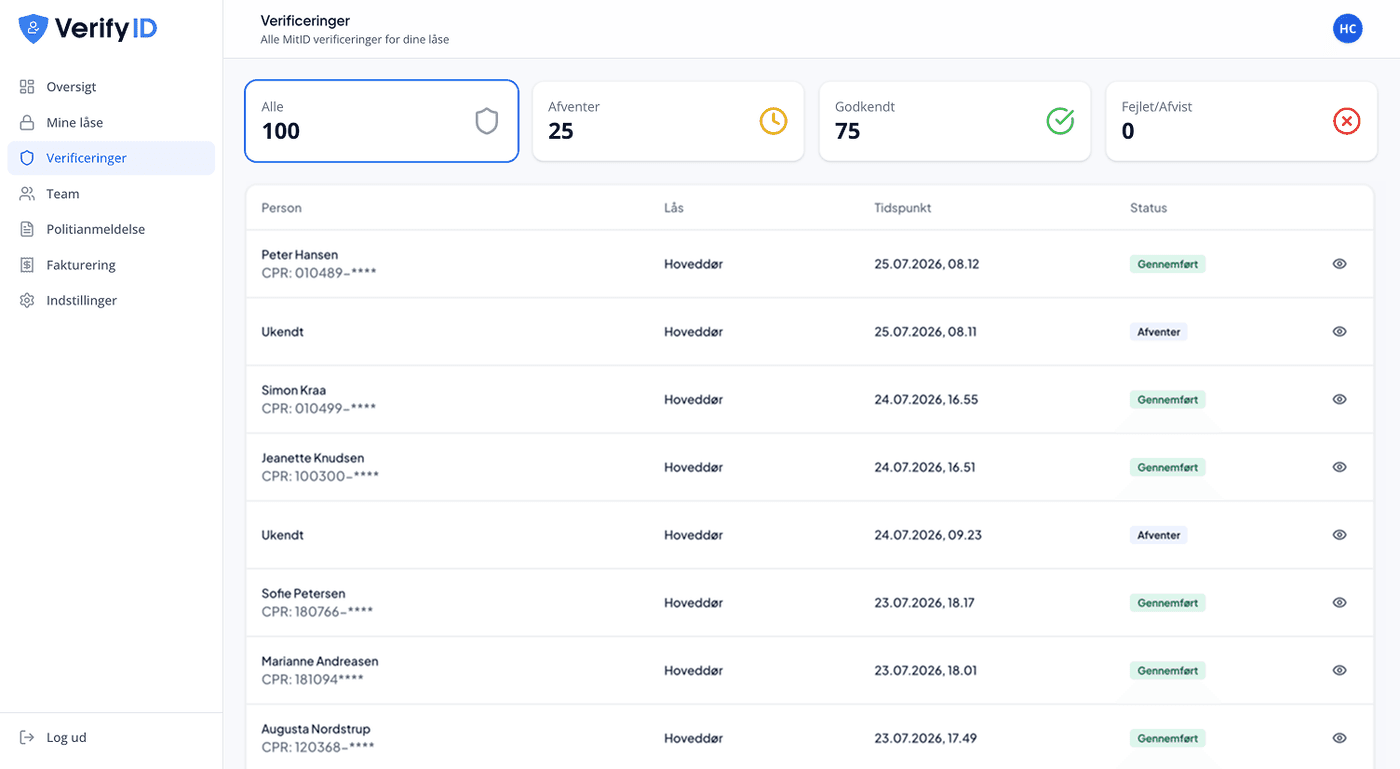View details of Peter Hansen verification
The height and width of the screenshot is (769, 1400).
point(1340,264)
